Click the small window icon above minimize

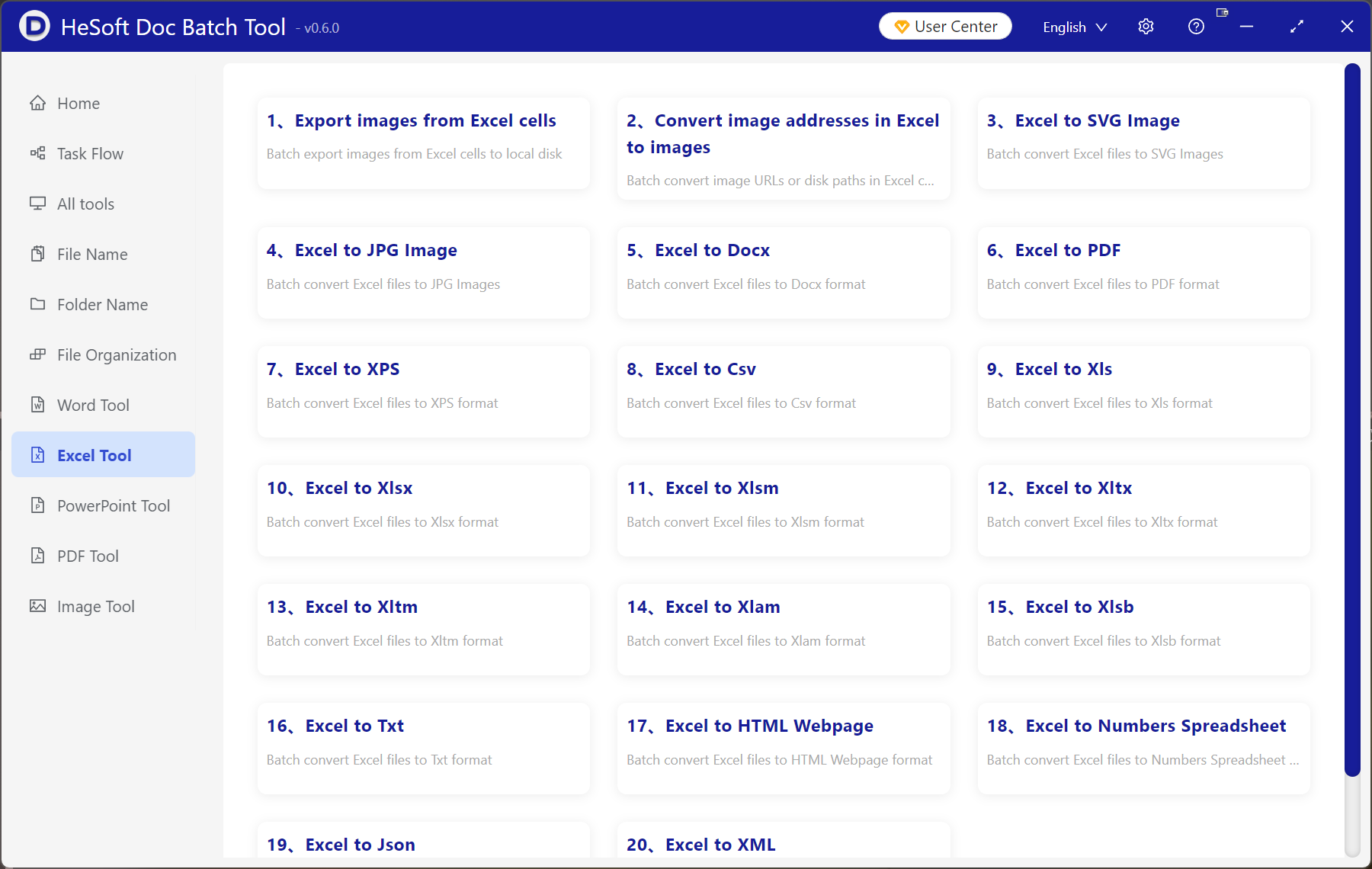coord(1222,12)
